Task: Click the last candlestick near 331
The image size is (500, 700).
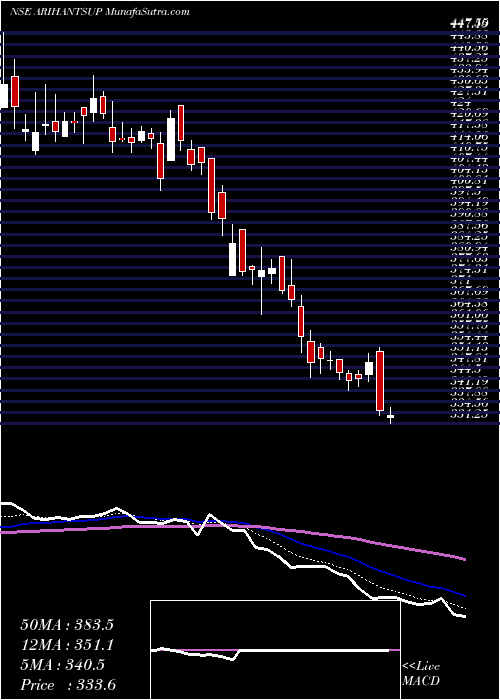Action: pos(391,415)
